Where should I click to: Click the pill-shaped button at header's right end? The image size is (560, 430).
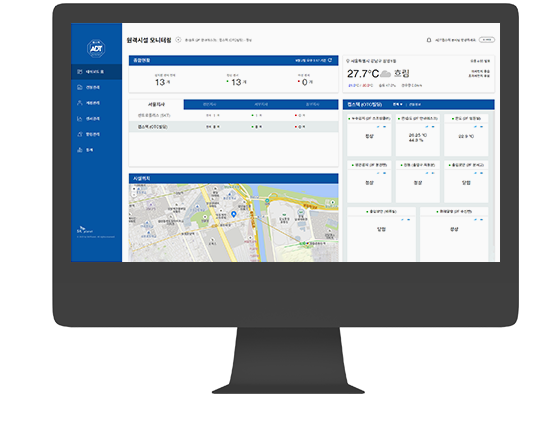coord(486,40)
